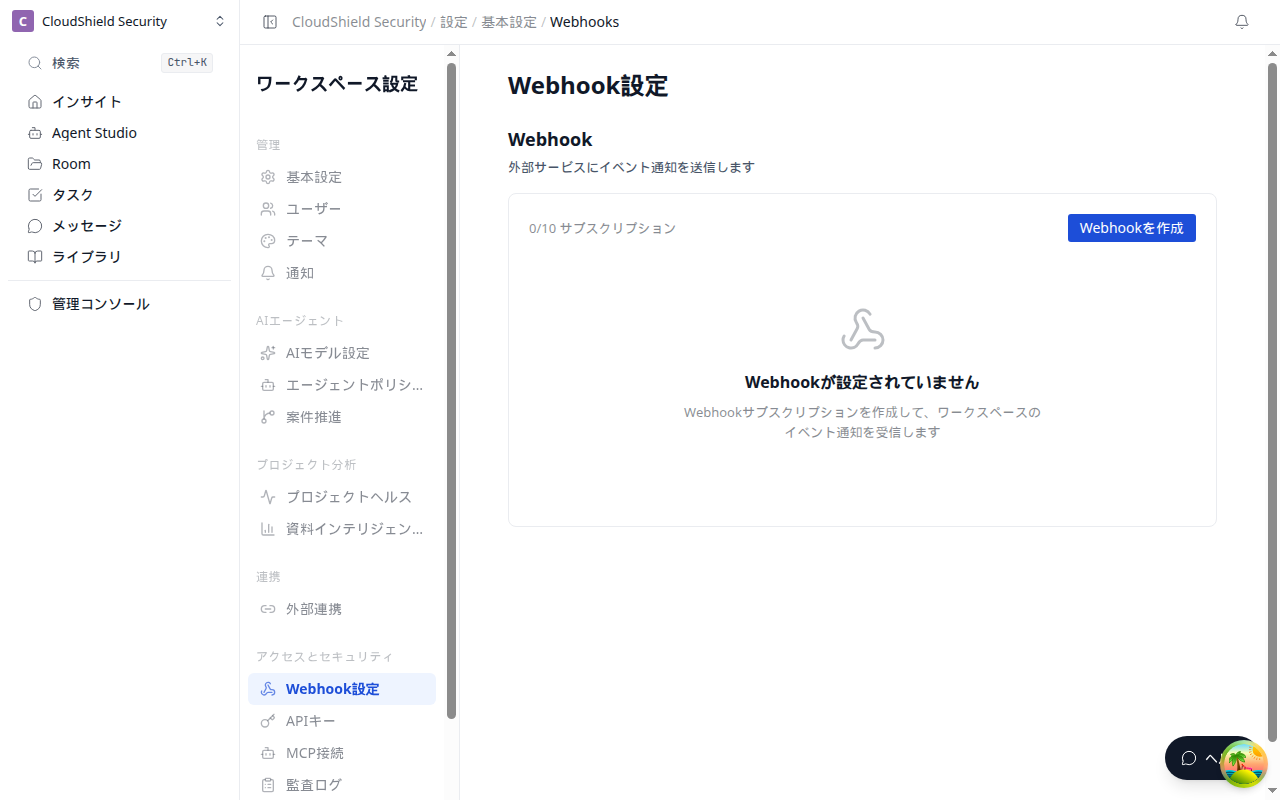
Task: Click the search magnifier icon
Action: coord(35,63)
